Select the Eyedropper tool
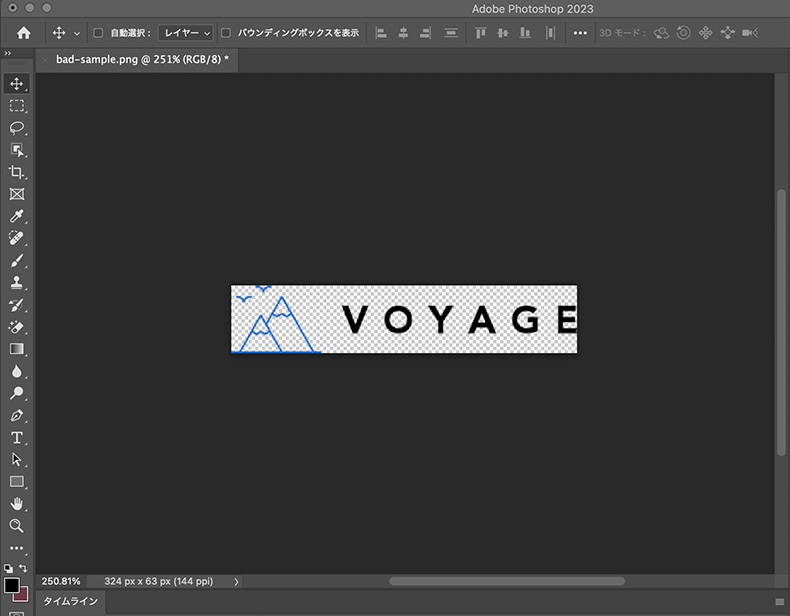This screenshot has height=616, width=790. (x=17, y=216)
